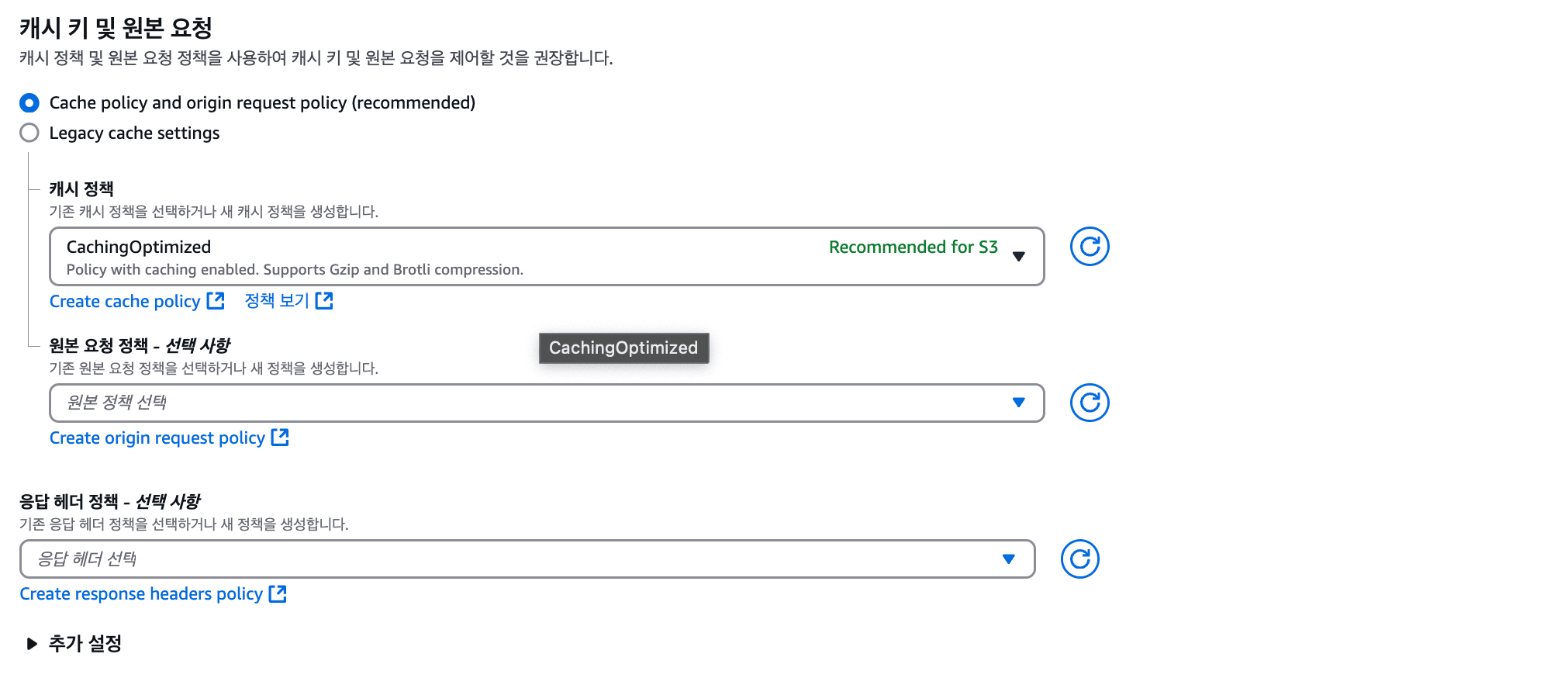This screenshot has height=678, width=1568.
Task: Click the 추가 설정 heading text
Action: tap(85, 643)
